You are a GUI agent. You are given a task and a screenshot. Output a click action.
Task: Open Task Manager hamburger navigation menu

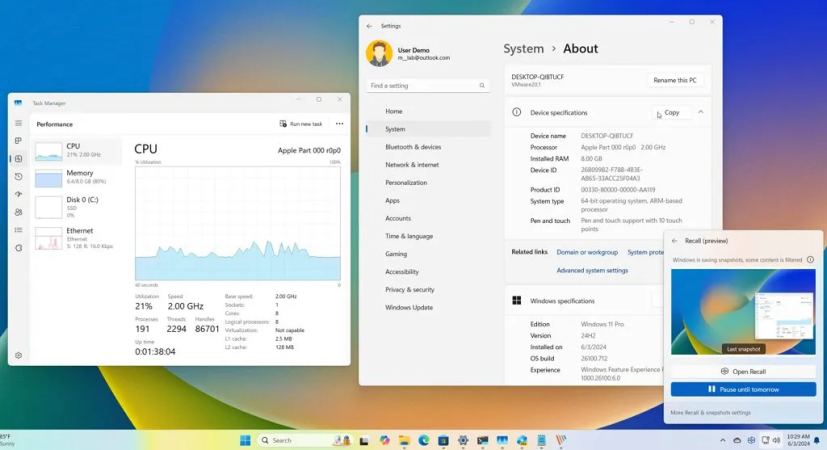pos(18,123)
